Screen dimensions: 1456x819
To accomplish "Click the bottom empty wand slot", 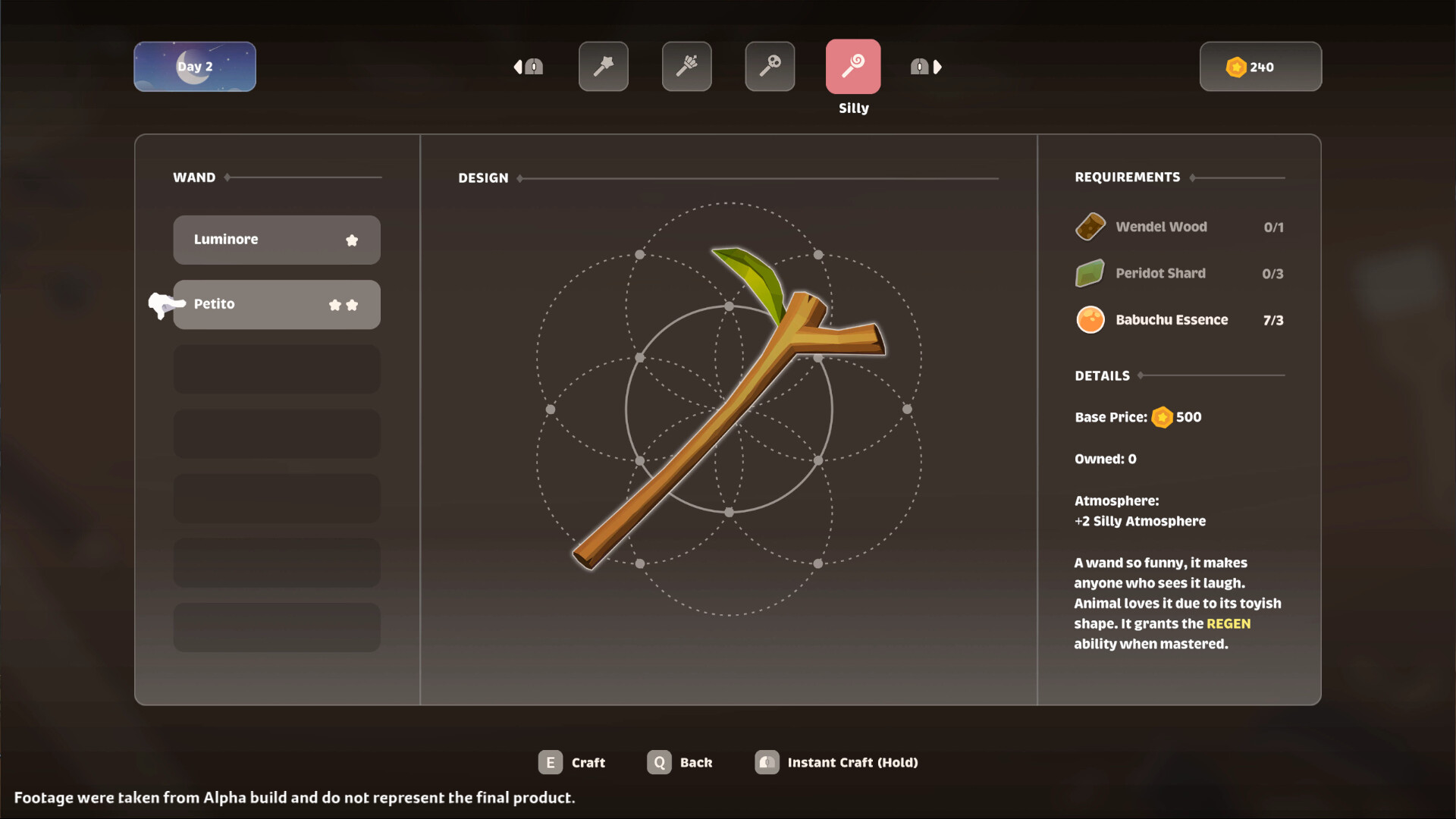I will tap(277, 627).
